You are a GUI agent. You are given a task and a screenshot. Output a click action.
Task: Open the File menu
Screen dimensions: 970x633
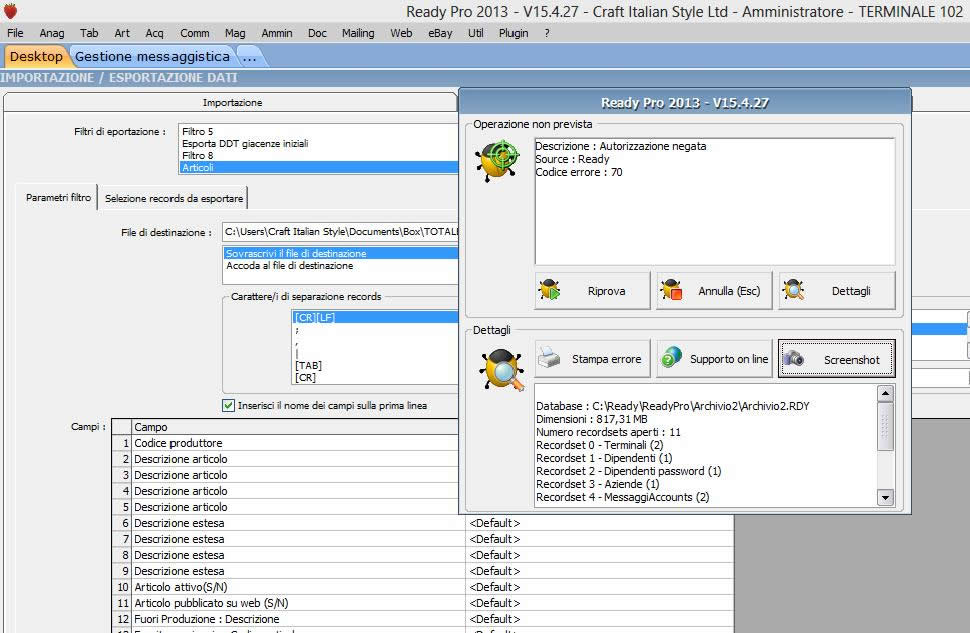pos(15,33)
